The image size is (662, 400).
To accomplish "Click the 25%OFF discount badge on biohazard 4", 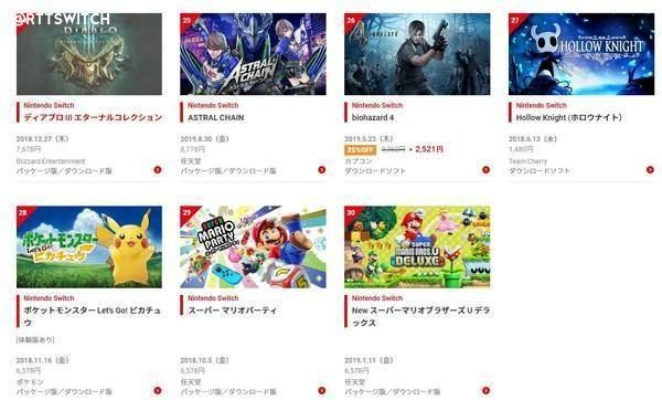I will coord(360,150).
